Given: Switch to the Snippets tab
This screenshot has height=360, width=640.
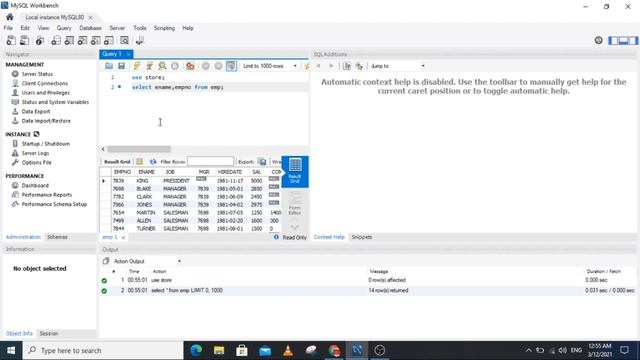Looking at the screenshot, I should 362,237.
